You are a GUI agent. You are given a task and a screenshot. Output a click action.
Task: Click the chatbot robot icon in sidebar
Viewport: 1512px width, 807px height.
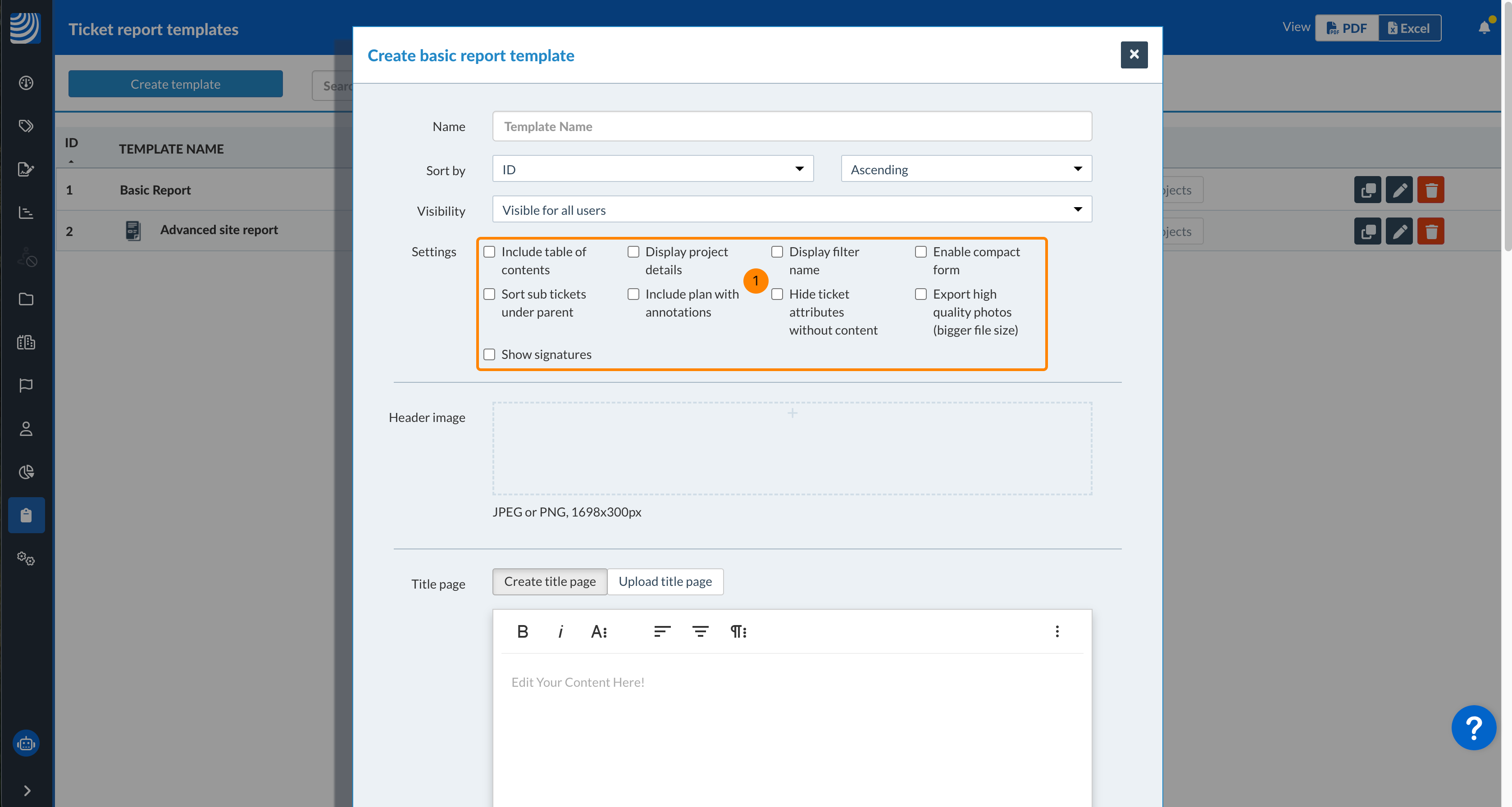point(26,744)
